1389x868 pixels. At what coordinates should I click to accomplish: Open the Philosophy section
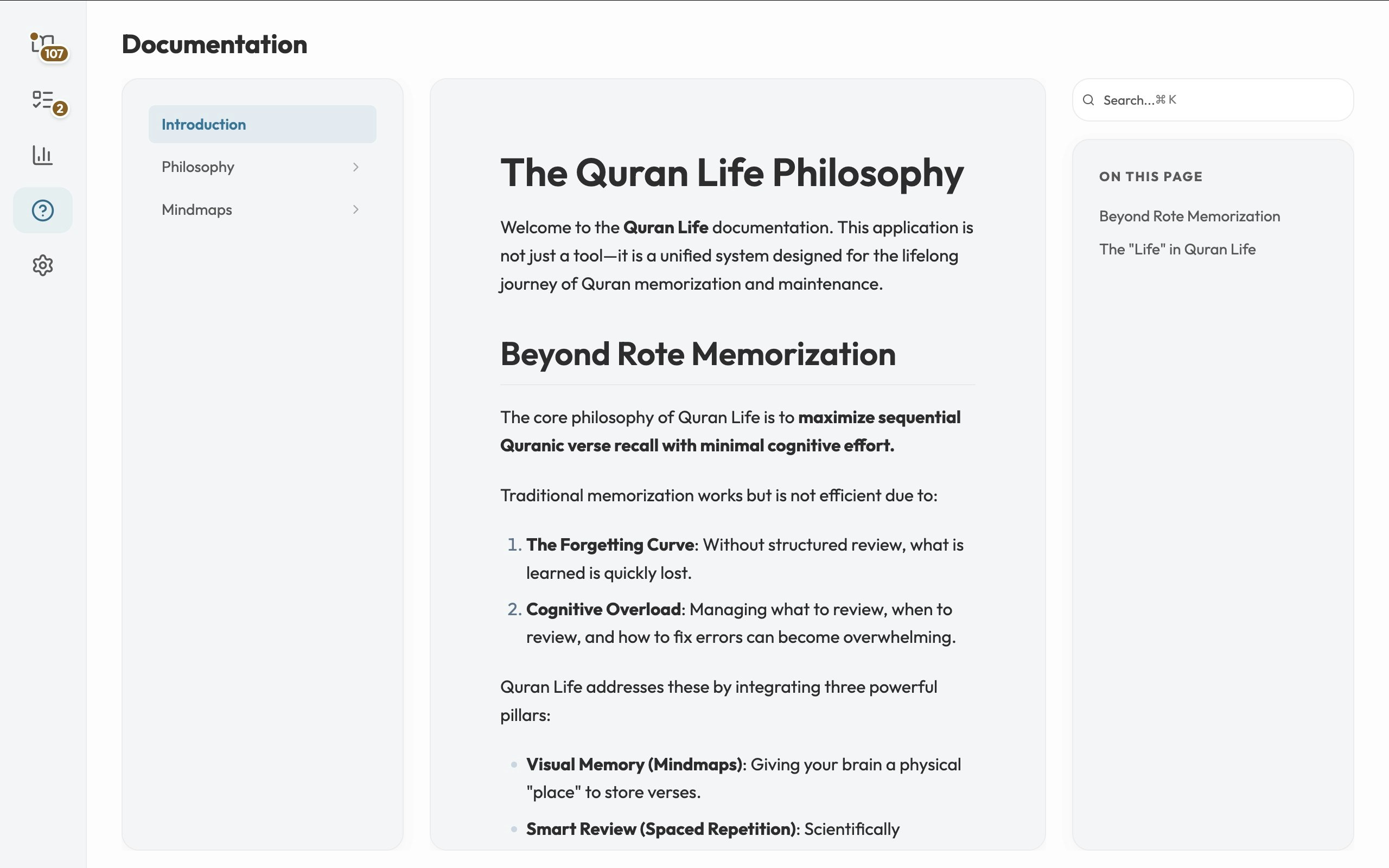point(262,167)
